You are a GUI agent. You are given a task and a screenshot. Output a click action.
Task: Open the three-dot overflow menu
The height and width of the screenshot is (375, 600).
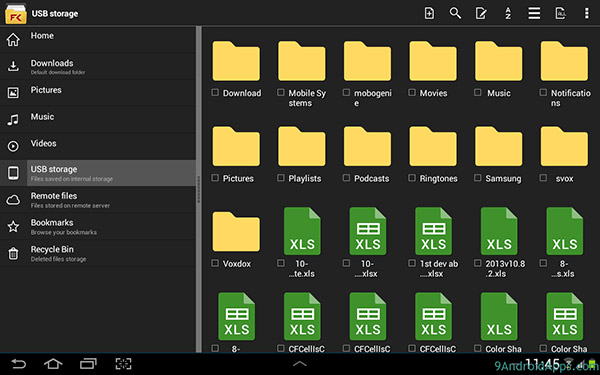pos(587,13)
